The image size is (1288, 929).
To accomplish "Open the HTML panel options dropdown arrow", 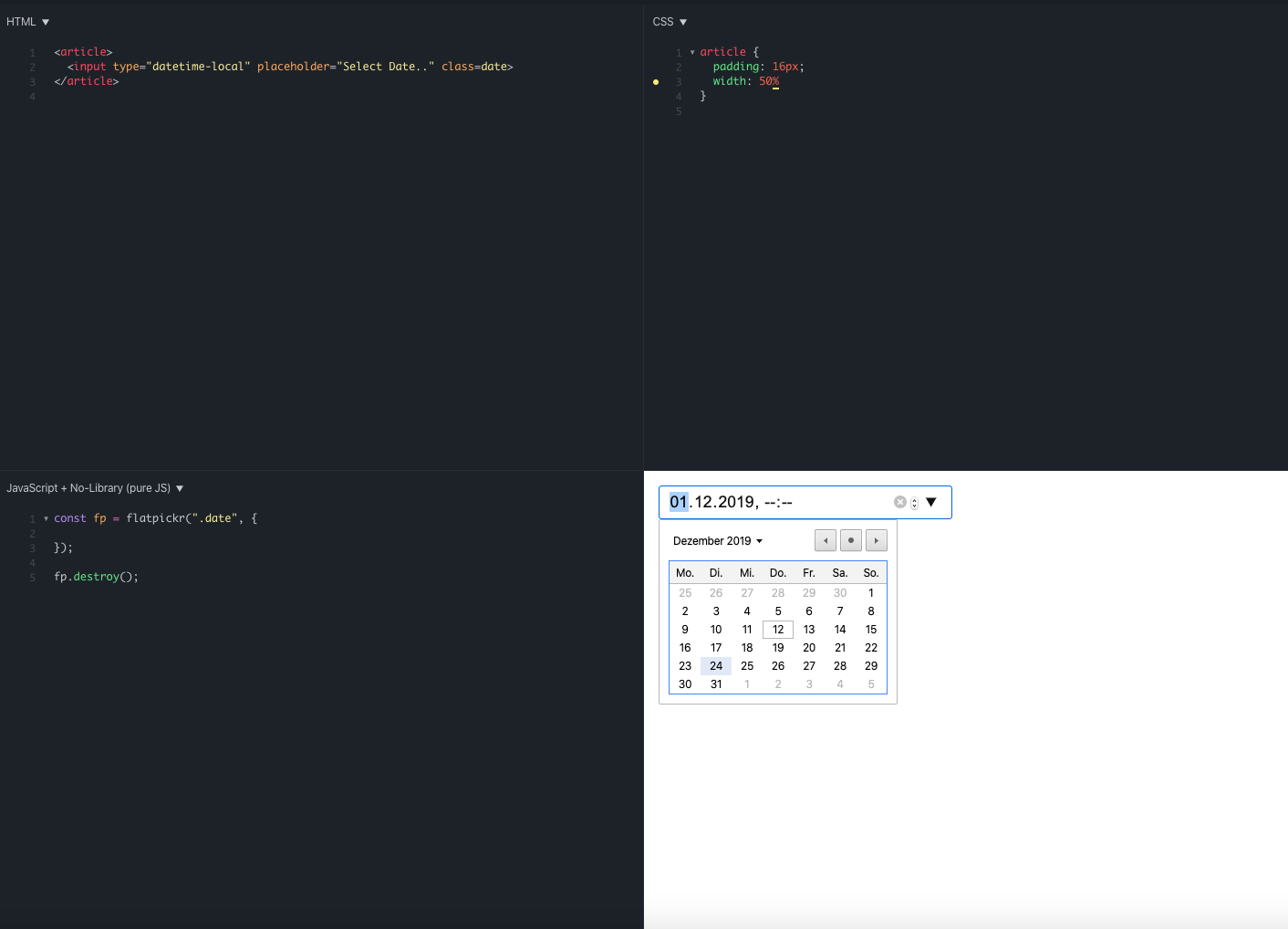I will click(x=46, y=21).
